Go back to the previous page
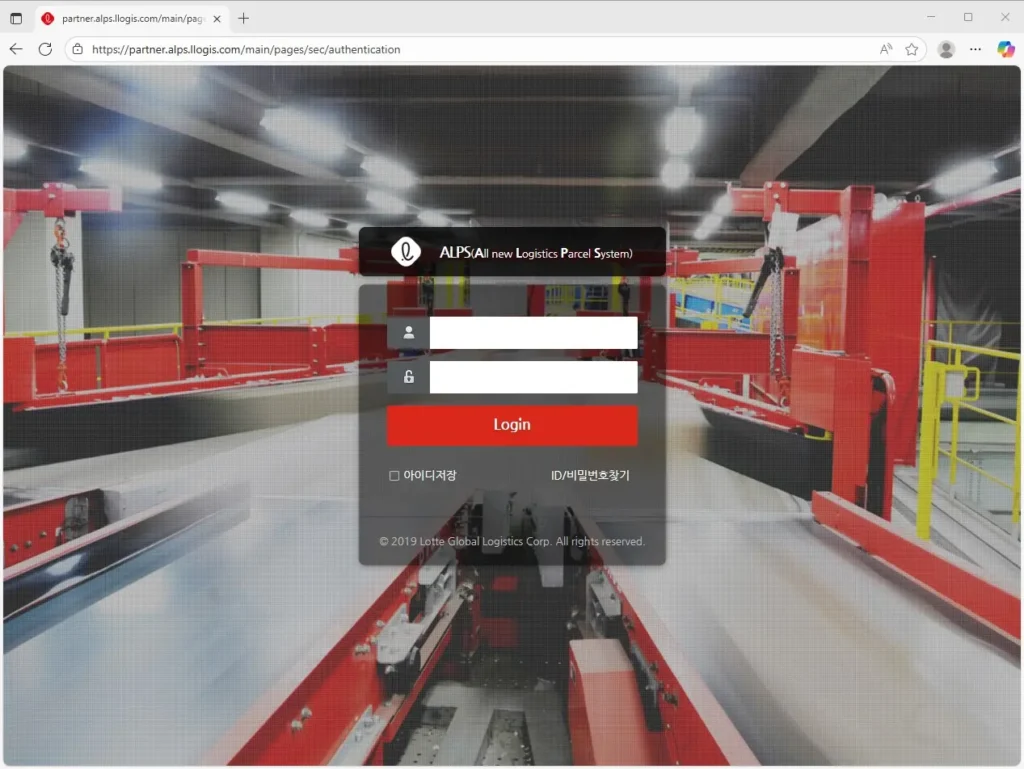The width and height of the screenshot is (1024, 769). pyautogui.click(x=16, y=49)
